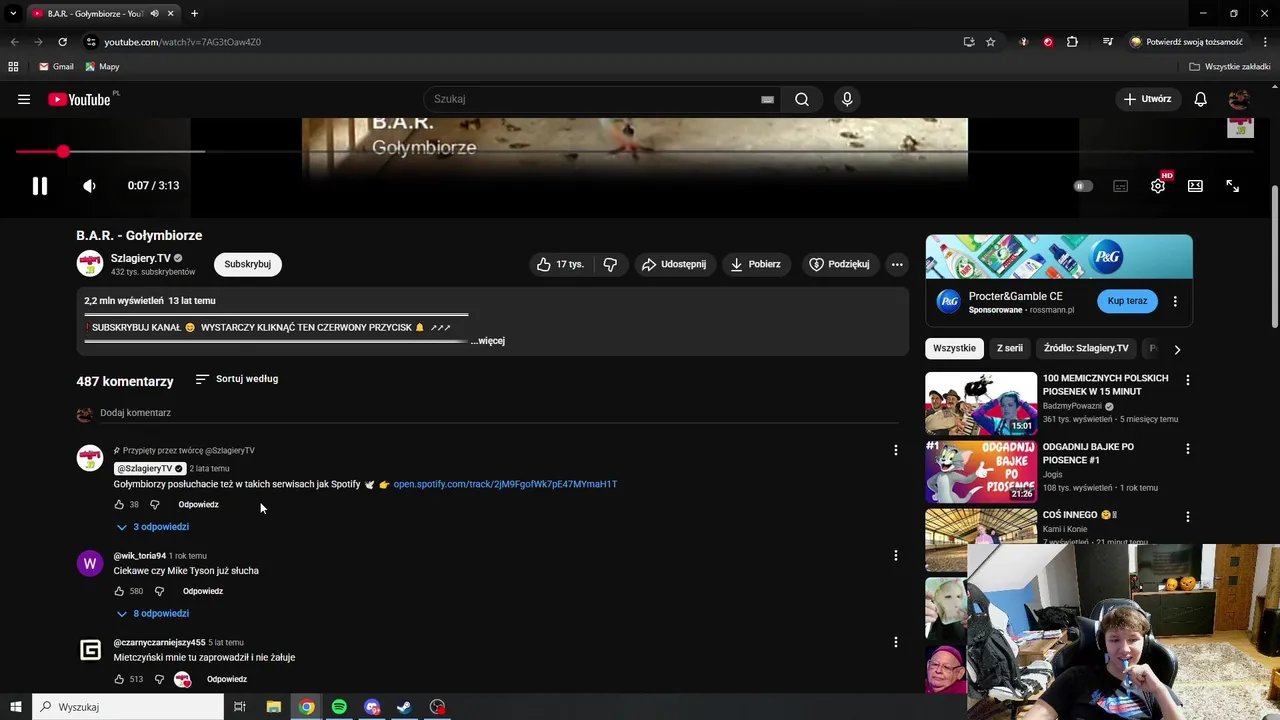Open the Spotify track link in pinned comment

[x=505, y=484]
